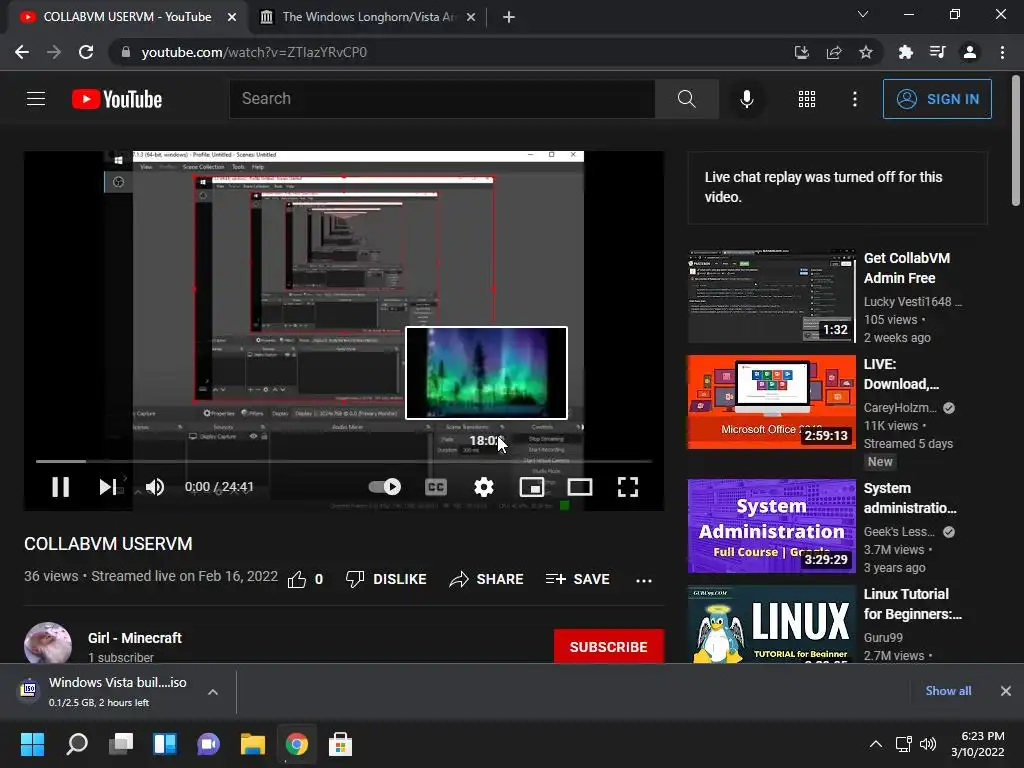Open YouTube settings three-dot menu

854,99
